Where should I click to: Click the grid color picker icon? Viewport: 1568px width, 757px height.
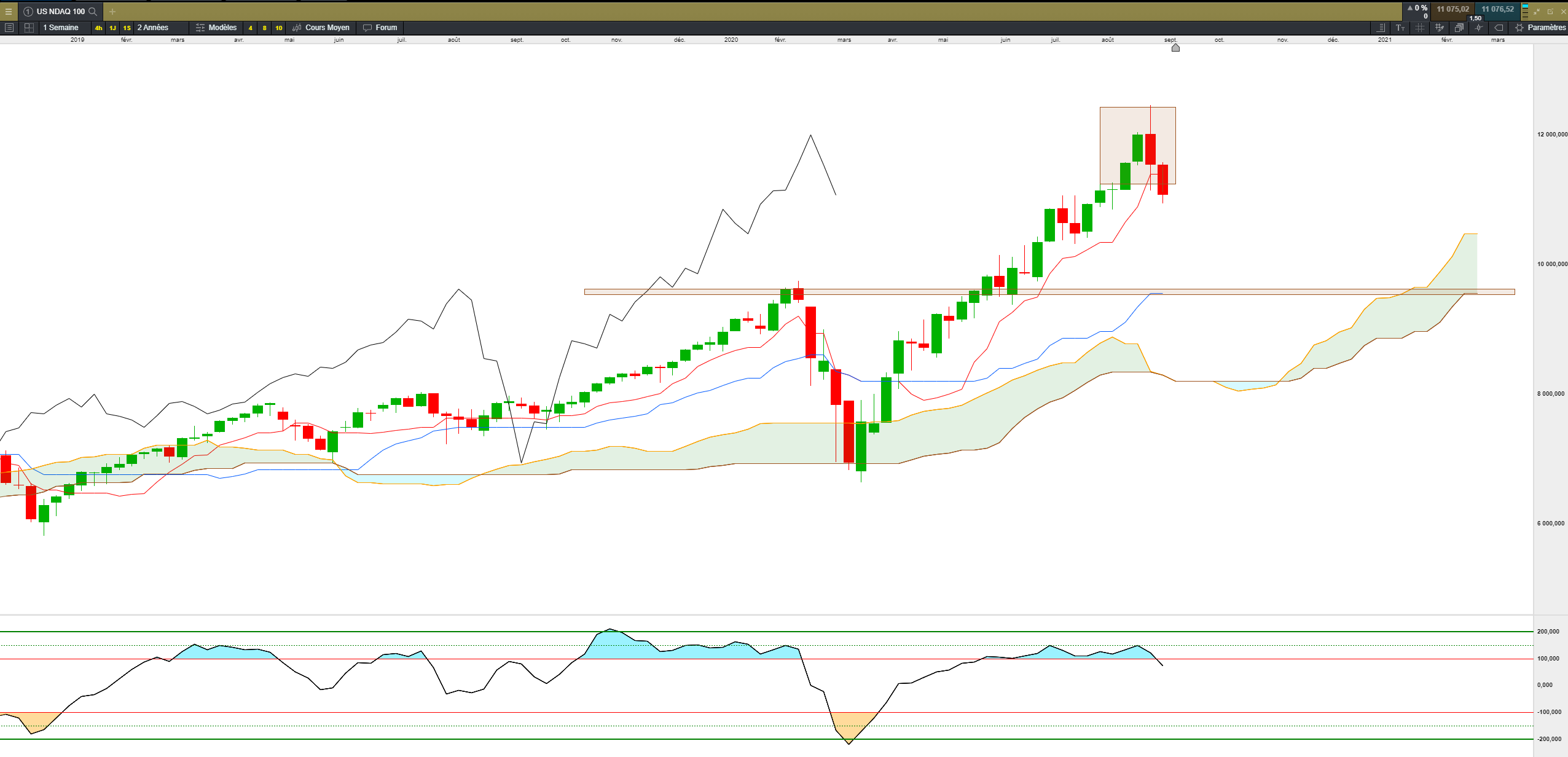(x=1439, y=28)
